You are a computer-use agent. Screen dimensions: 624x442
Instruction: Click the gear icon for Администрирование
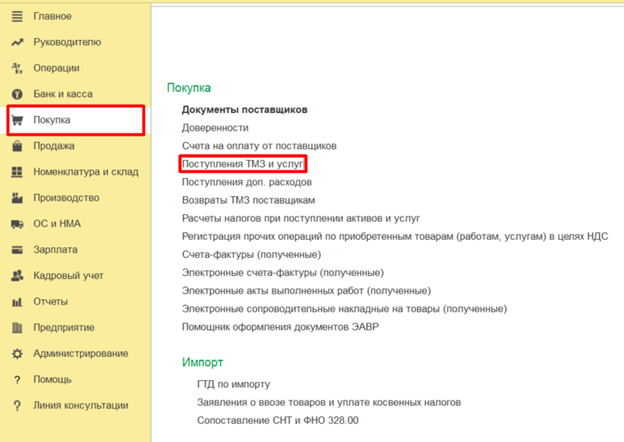(x=16, y=354)
